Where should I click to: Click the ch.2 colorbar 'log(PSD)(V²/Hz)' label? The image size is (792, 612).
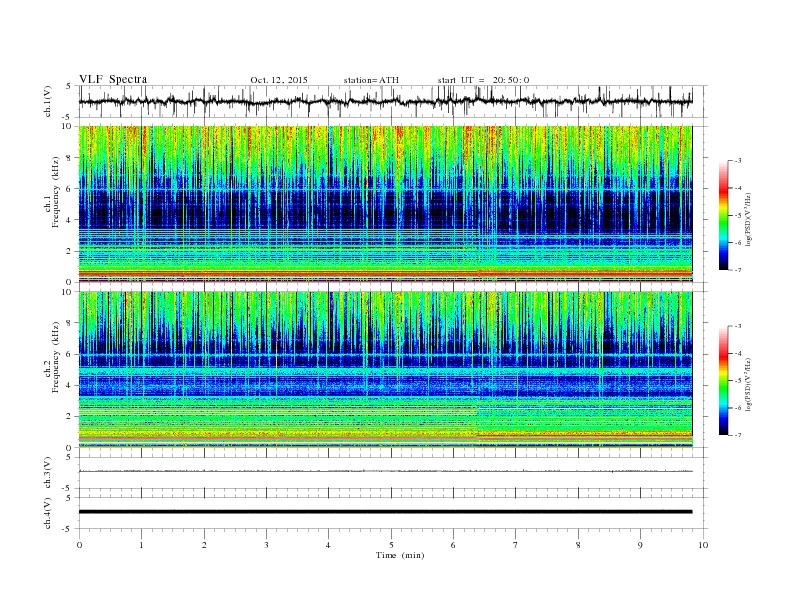coord(748,384)
